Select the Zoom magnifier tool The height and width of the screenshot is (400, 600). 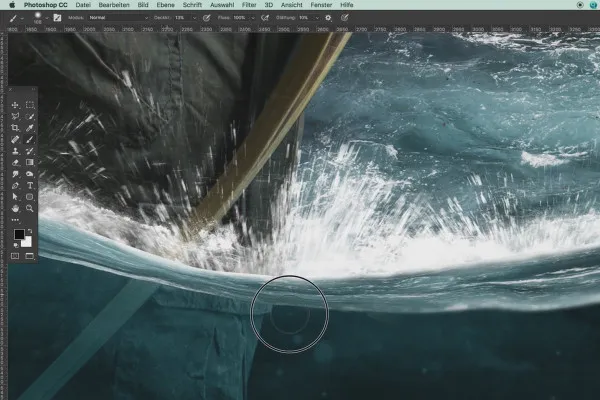point(29,208)
